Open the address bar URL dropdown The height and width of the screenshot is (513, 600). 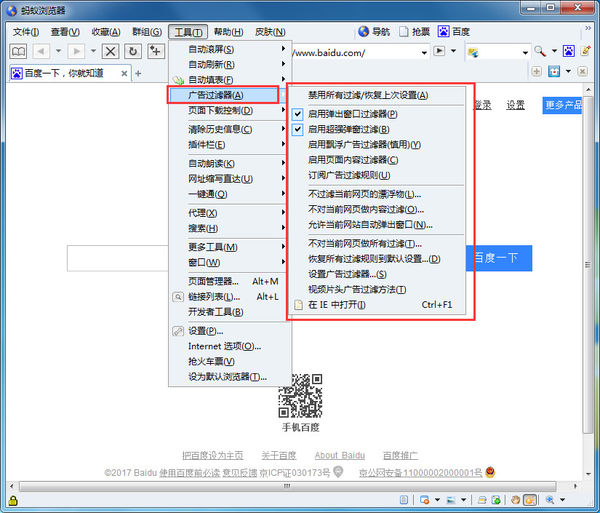pos(424,52)
